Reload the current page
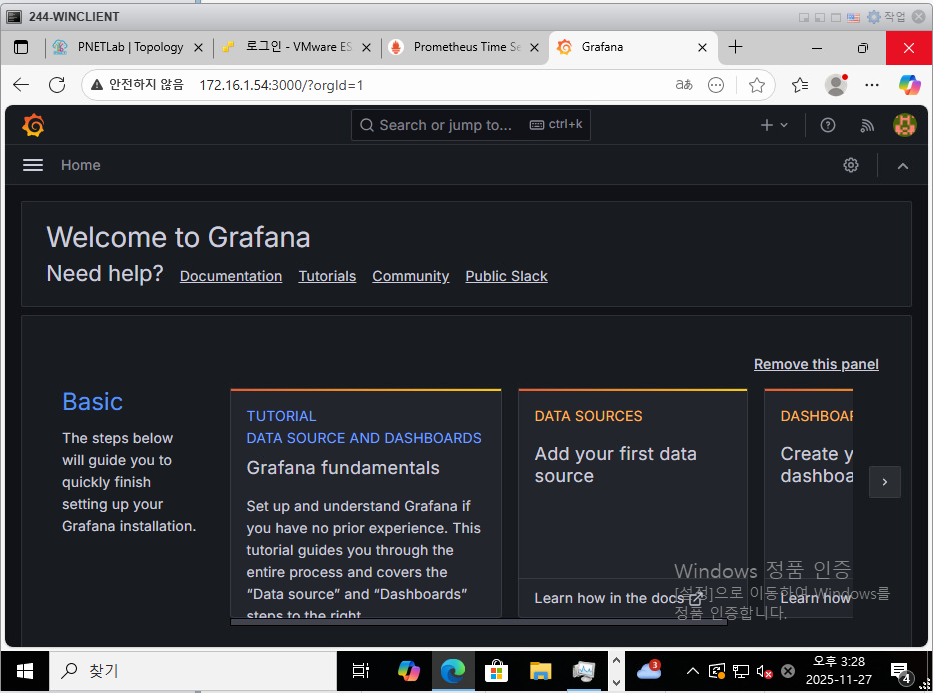933x693 pixels. (x=57, y=85)
